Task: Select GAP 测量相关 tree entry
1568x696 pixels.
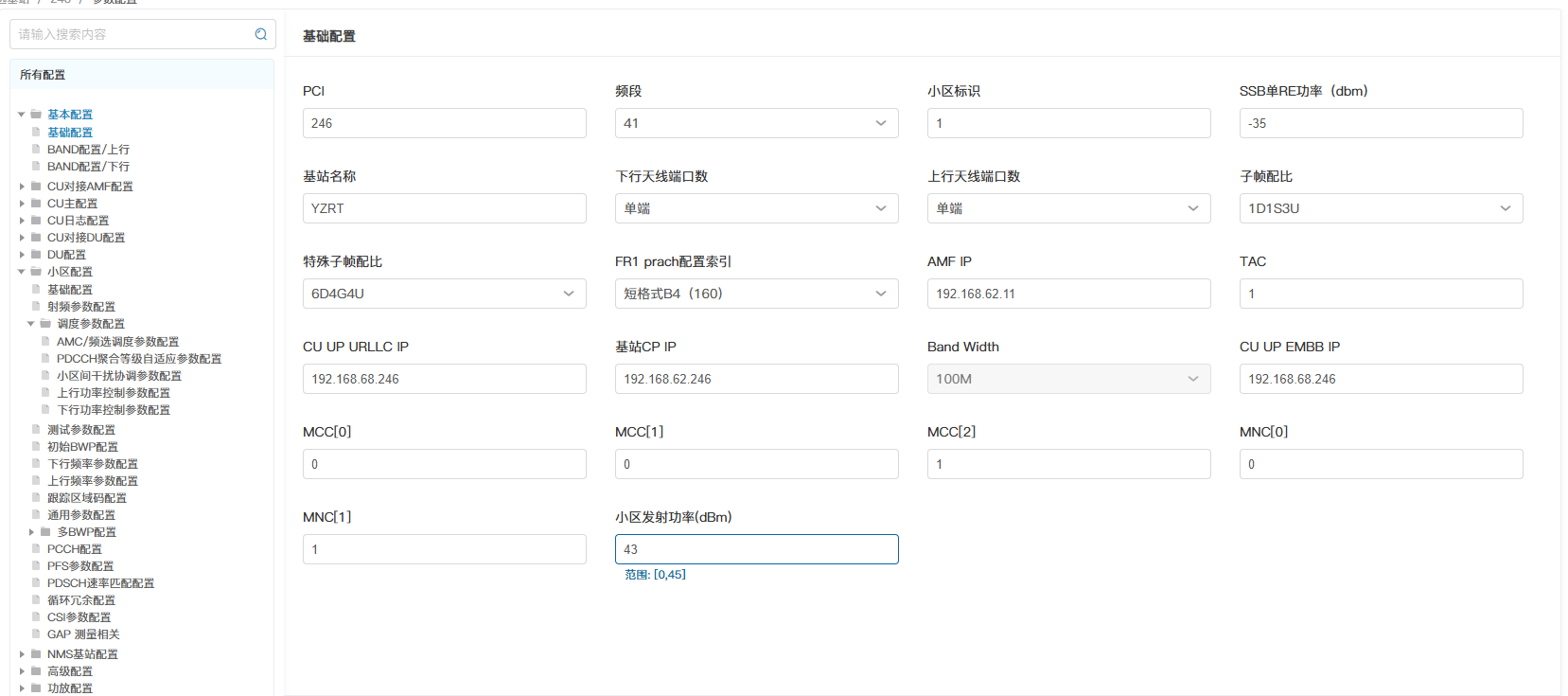Action: pyautogui.click(x=83, y=634)
